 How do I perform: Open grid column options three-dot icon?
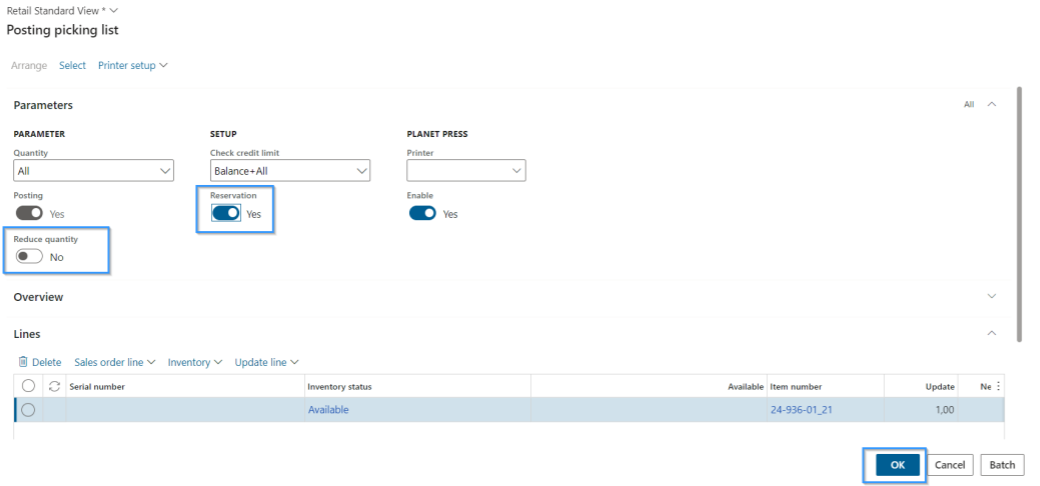pos(997,386)
